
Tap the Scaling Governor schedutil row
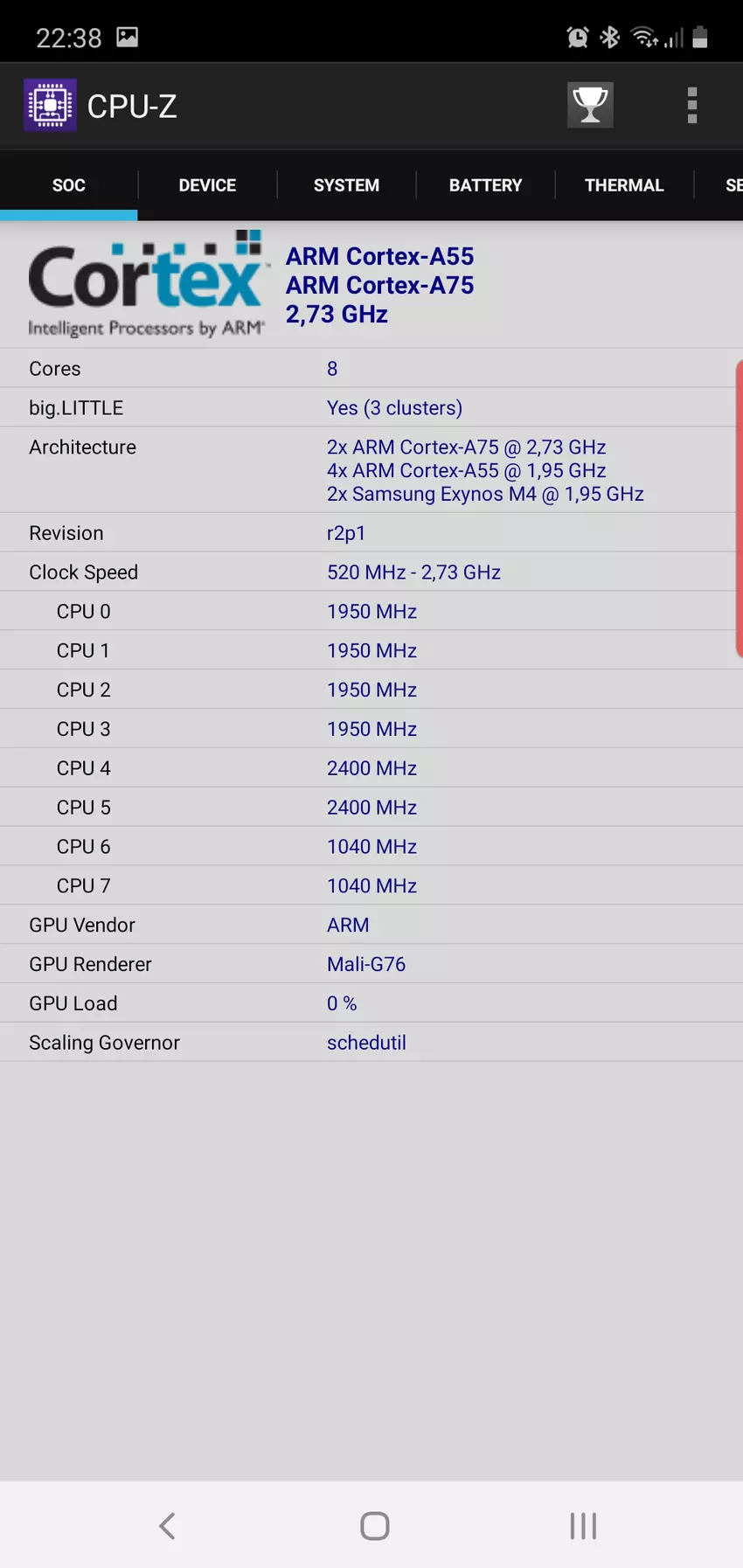point(367,1043)
